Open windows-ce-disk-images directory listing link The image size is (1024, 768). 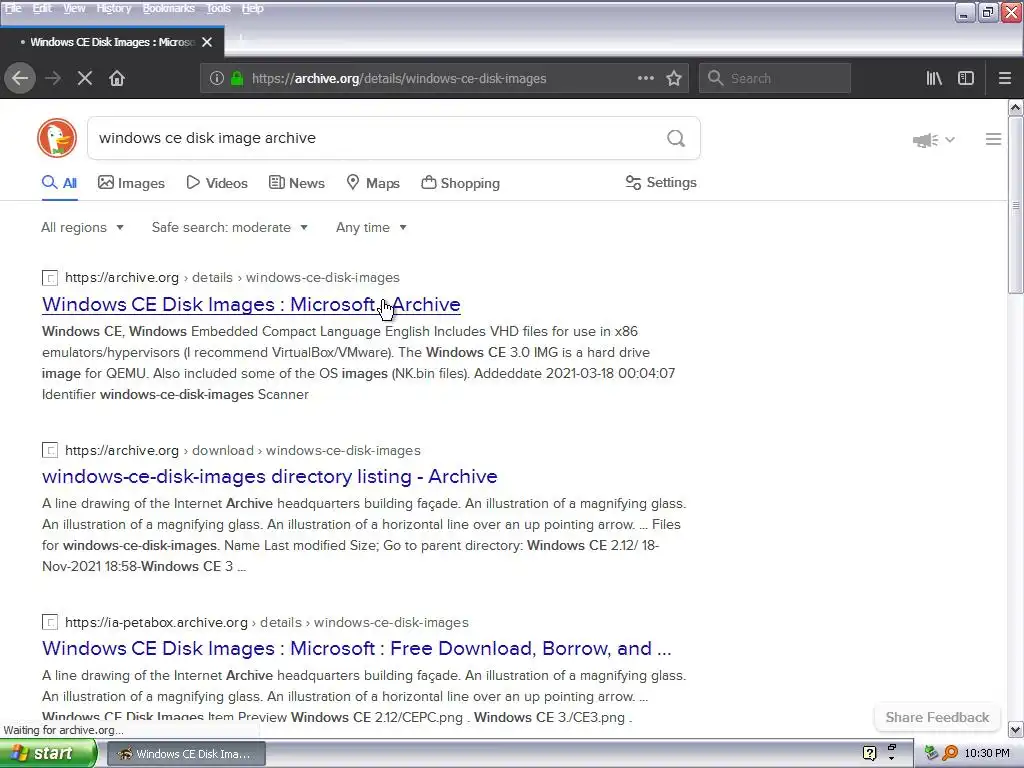pyautogui.click(x=270, y=477)
